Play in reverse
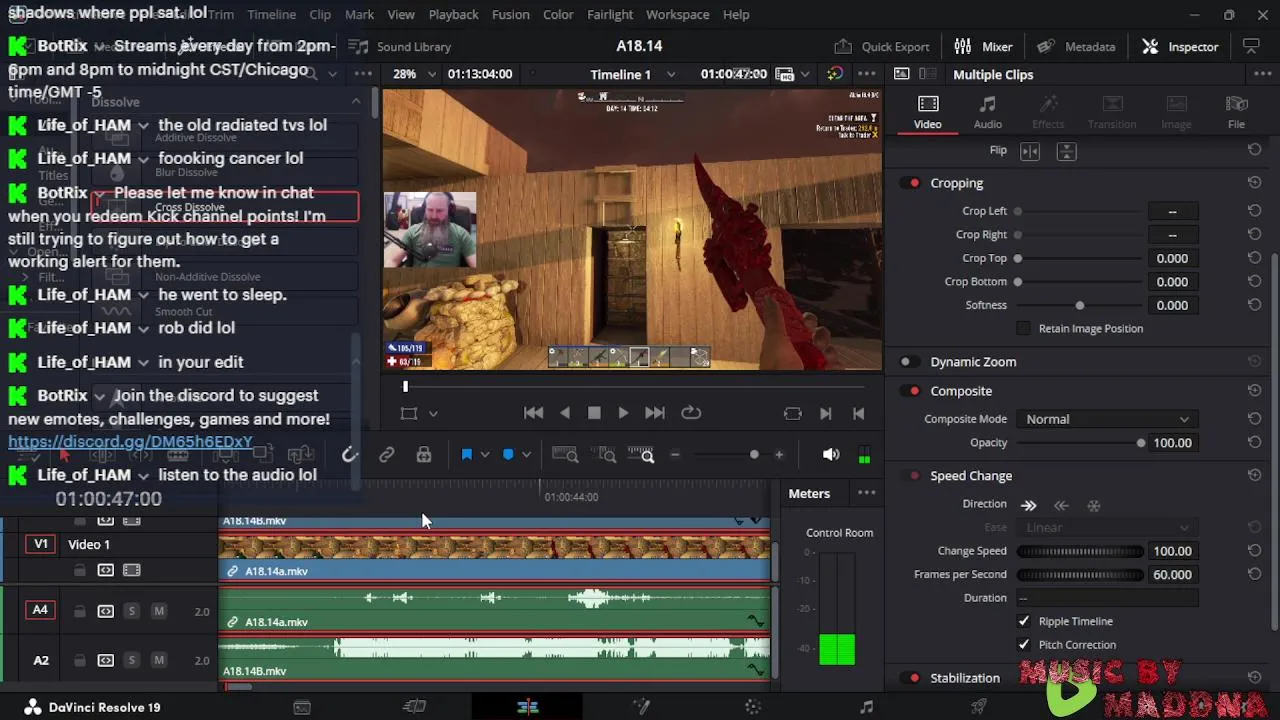 pos(565,413)
